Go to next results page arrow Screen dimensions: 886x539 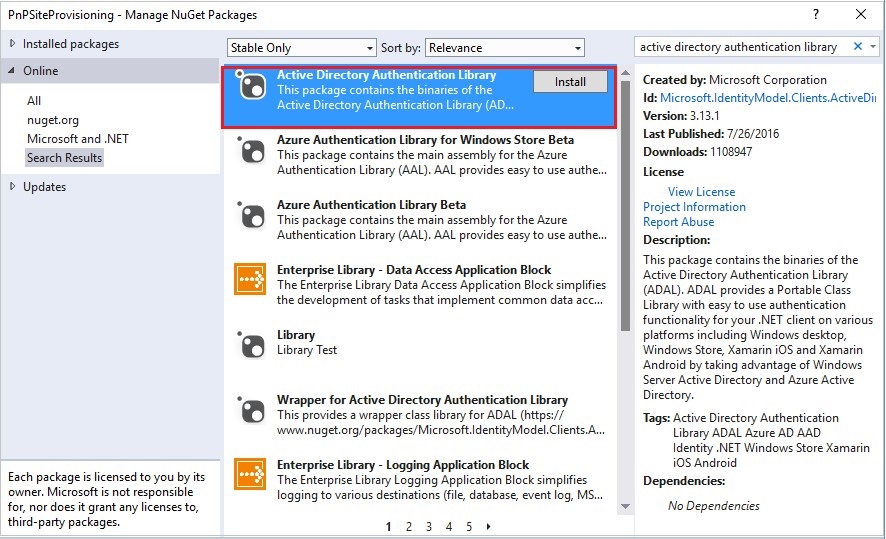pos(488,527)
